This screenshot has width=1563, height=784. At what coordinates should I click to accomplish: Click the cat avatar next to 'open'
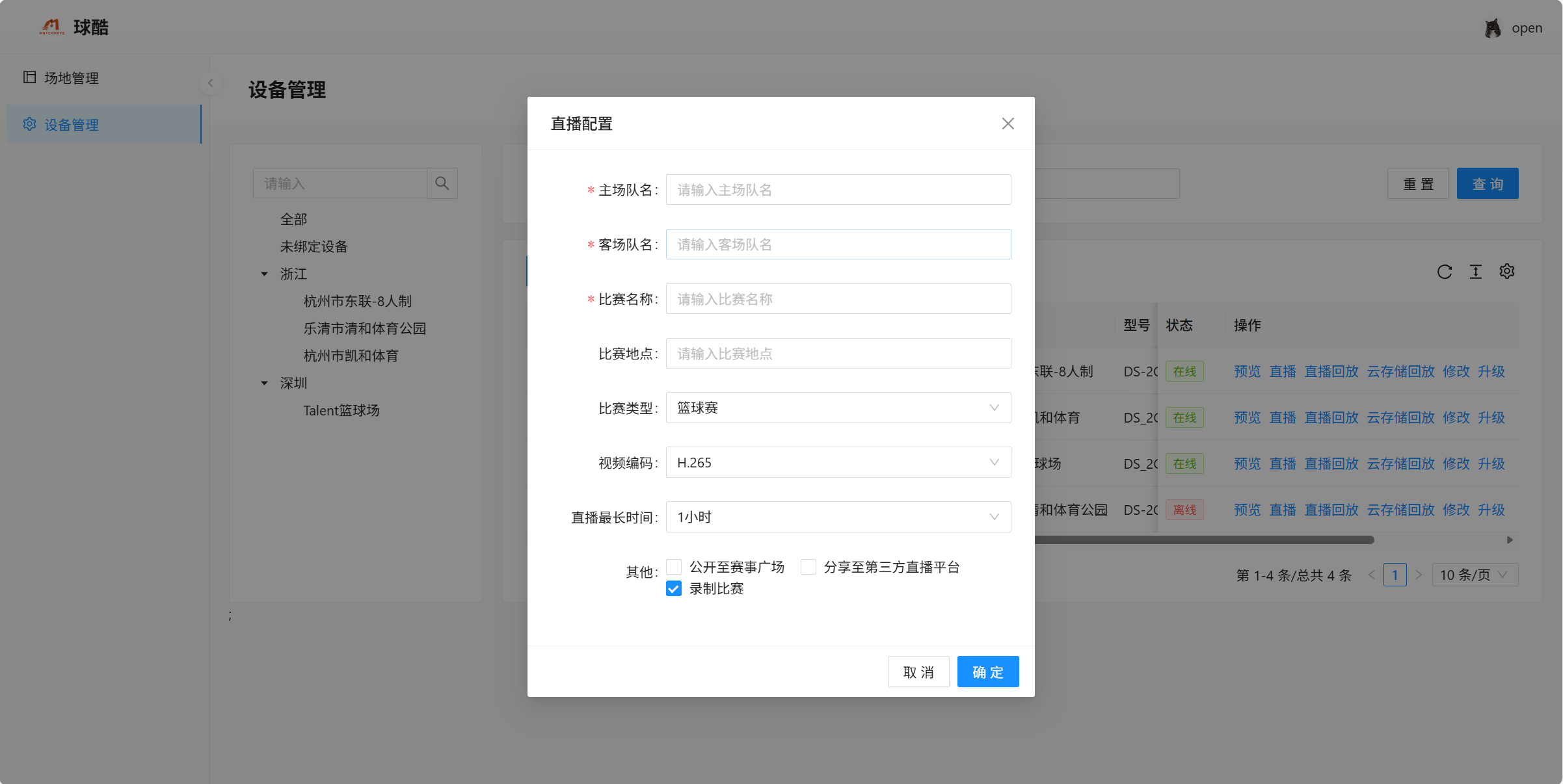1493,27
